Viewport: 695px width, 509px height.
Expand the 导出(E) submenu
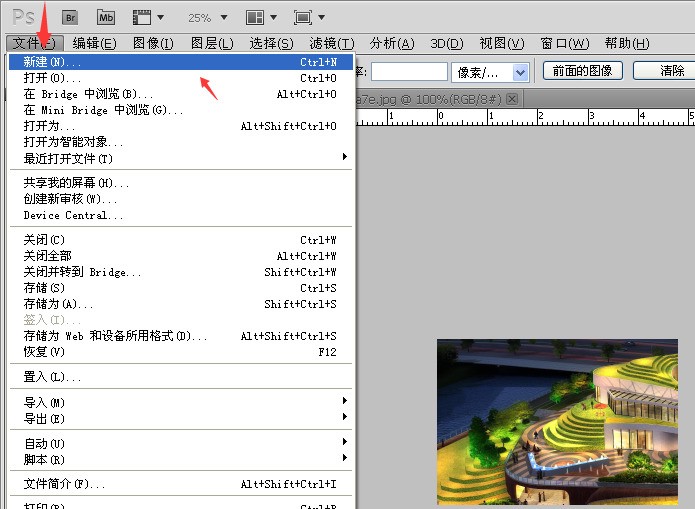click(181, 418)
